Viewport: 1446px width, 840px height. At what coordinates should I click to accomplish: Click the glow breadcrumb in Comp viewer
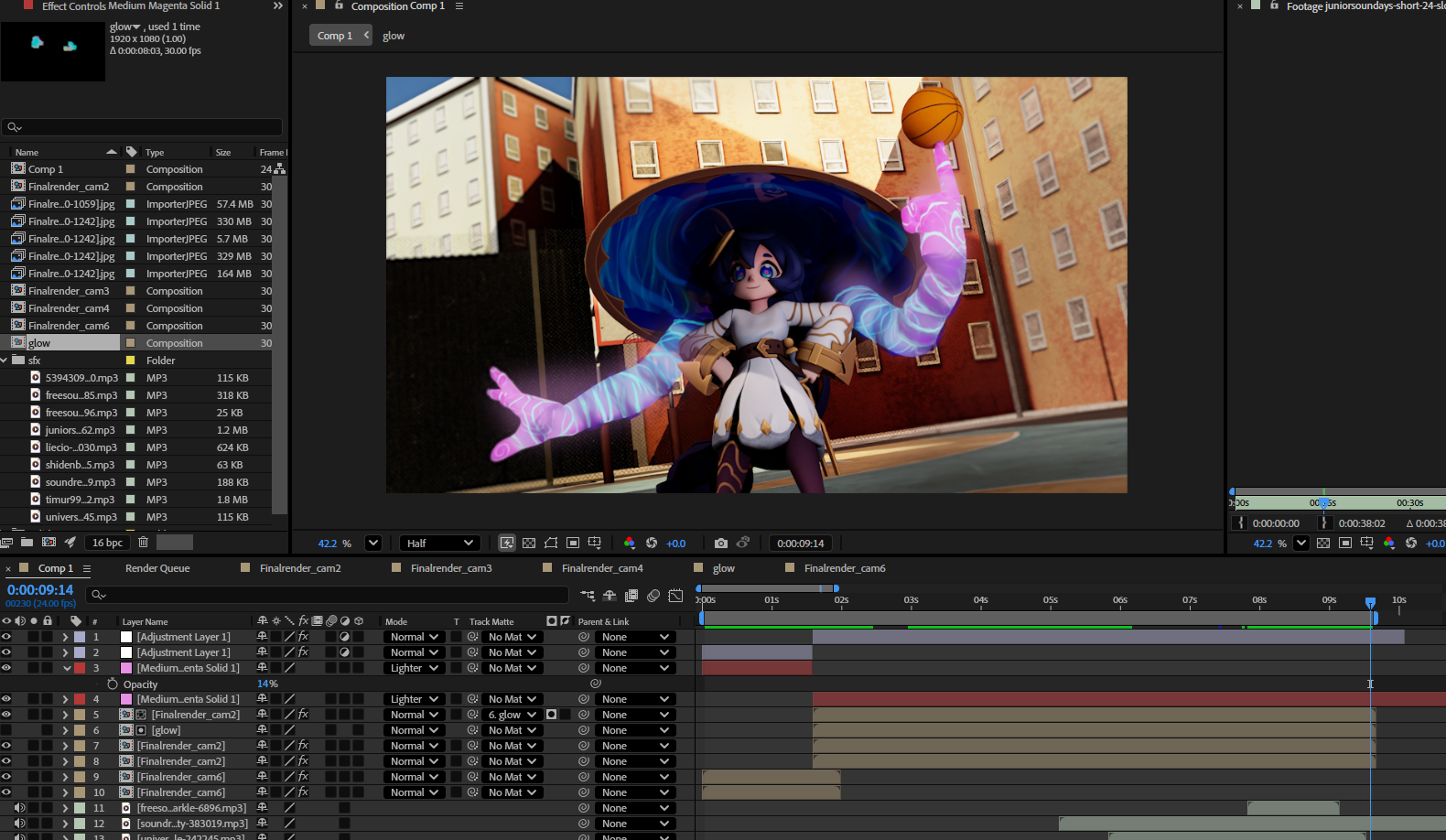394,36
